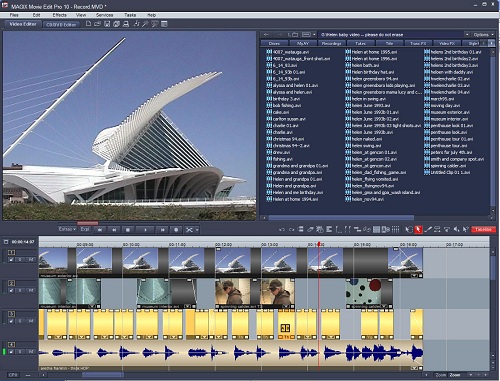The width and height of the screenshot is (500, 381).
Task: Click the record button with round dot
Action: tap(176, 230)
